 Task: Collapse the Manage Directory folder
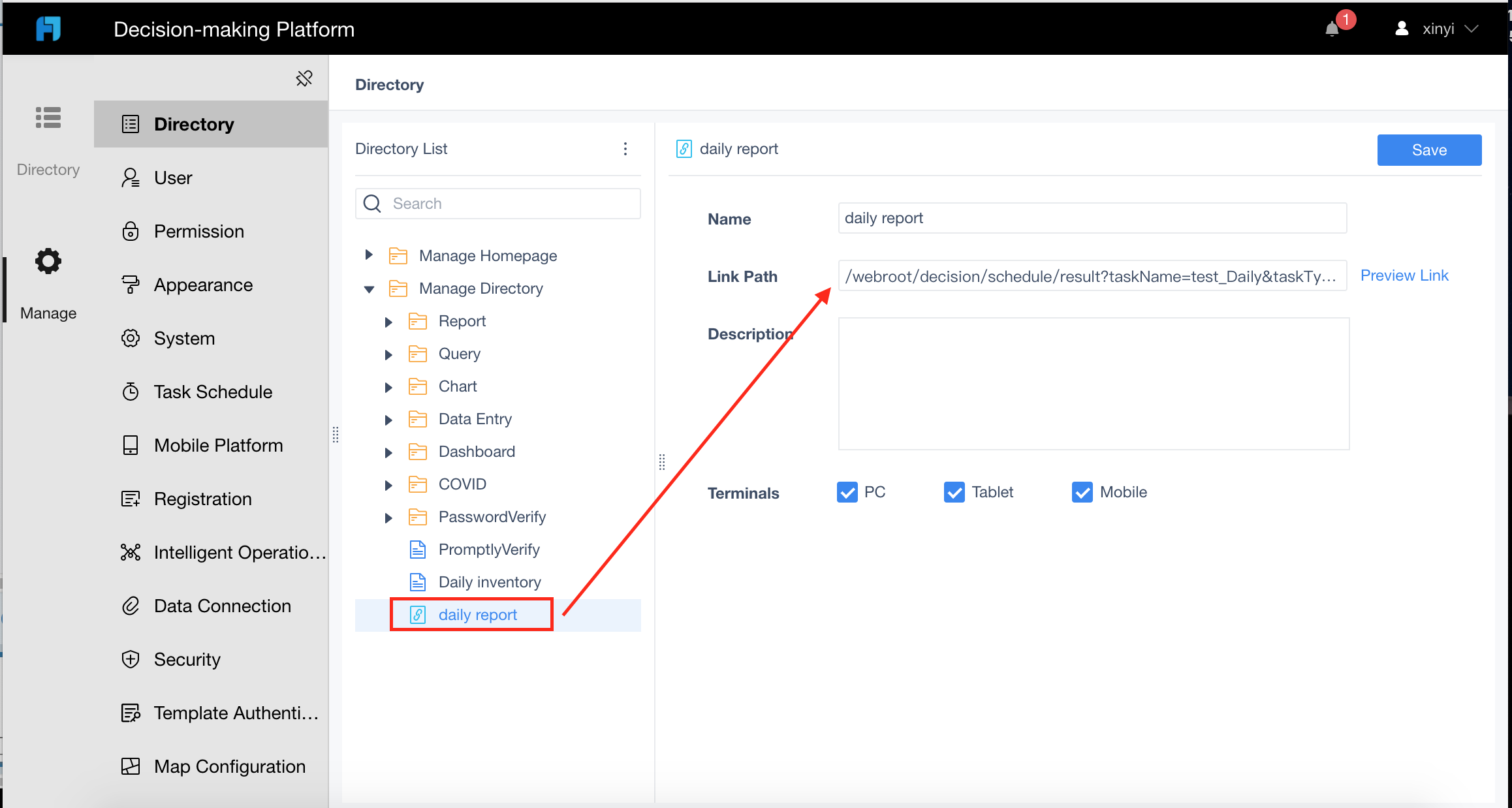369,288
